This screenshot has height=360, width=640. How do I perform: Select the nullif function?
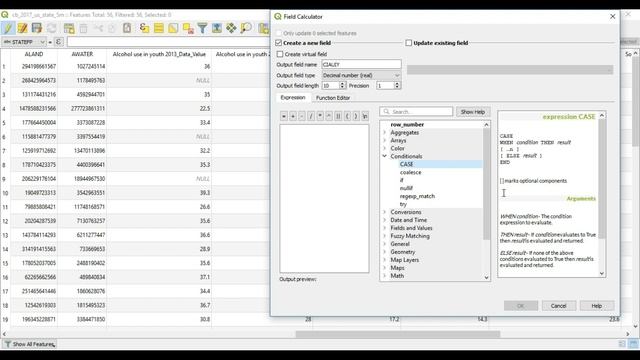[406, 188]
